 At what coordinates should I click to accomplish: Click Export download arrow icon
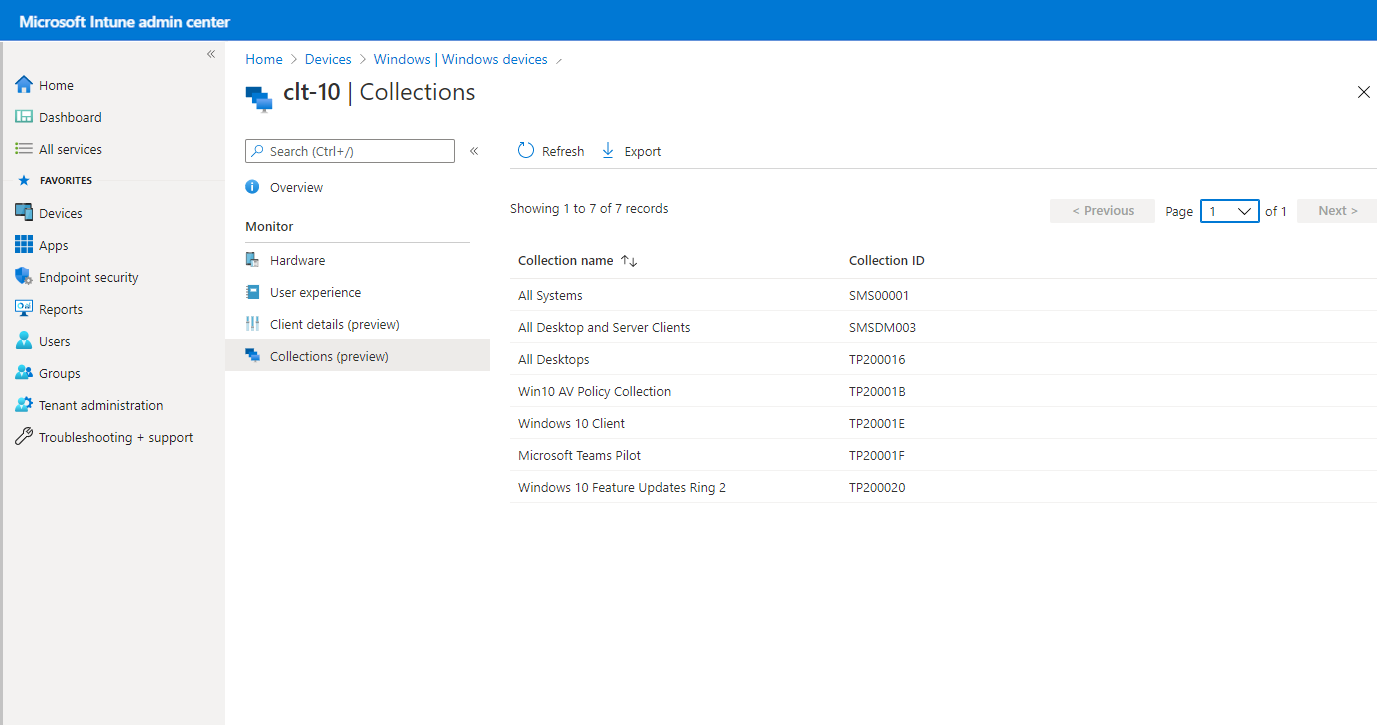click(608, 151)
